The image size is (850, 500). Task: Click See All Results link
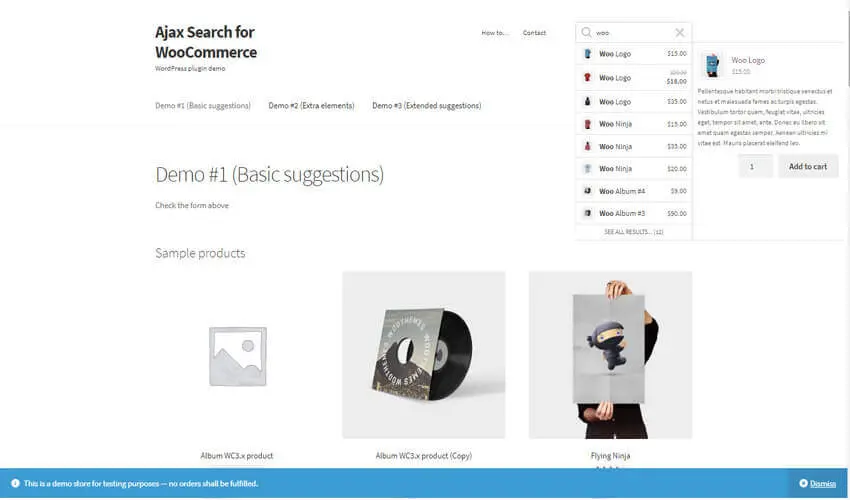pos(634,232)
